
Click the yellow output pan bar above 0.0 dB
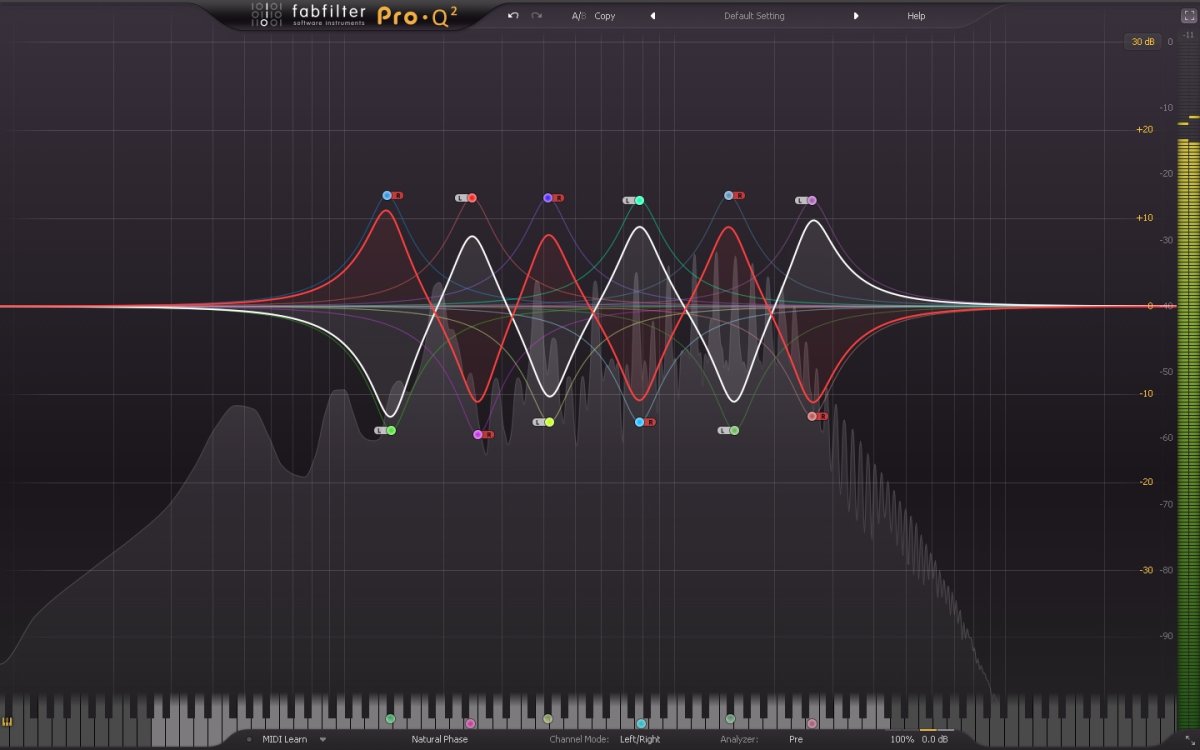928,730
